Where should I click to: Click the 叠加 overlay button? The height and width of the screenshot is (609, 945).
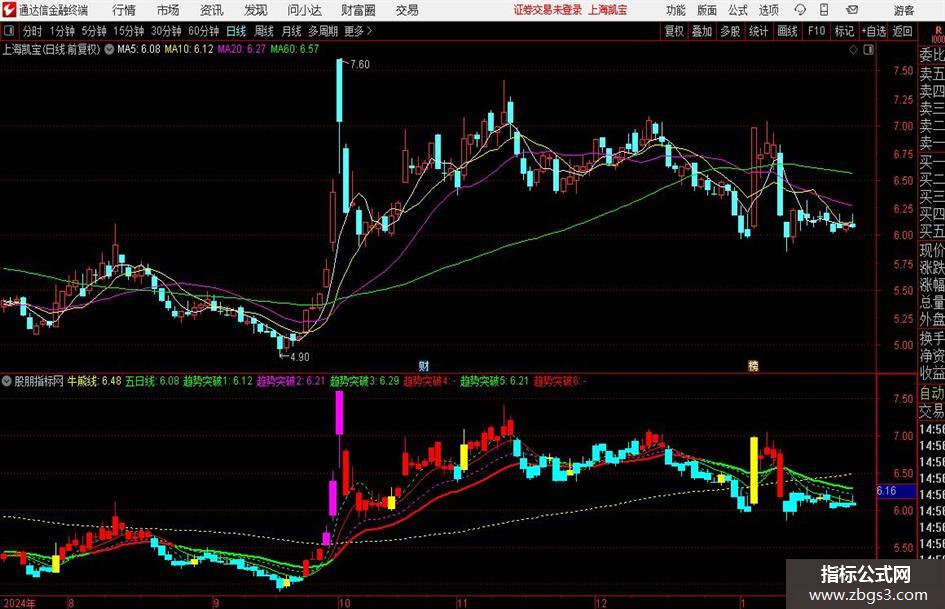(702, 31)
